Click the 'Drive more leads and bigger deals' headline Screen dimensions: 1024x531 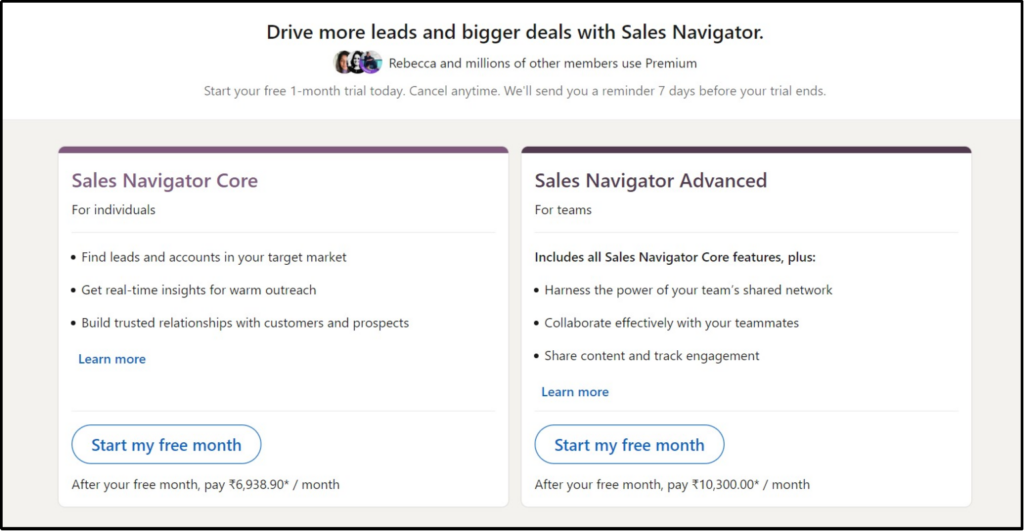coord(514,32)
